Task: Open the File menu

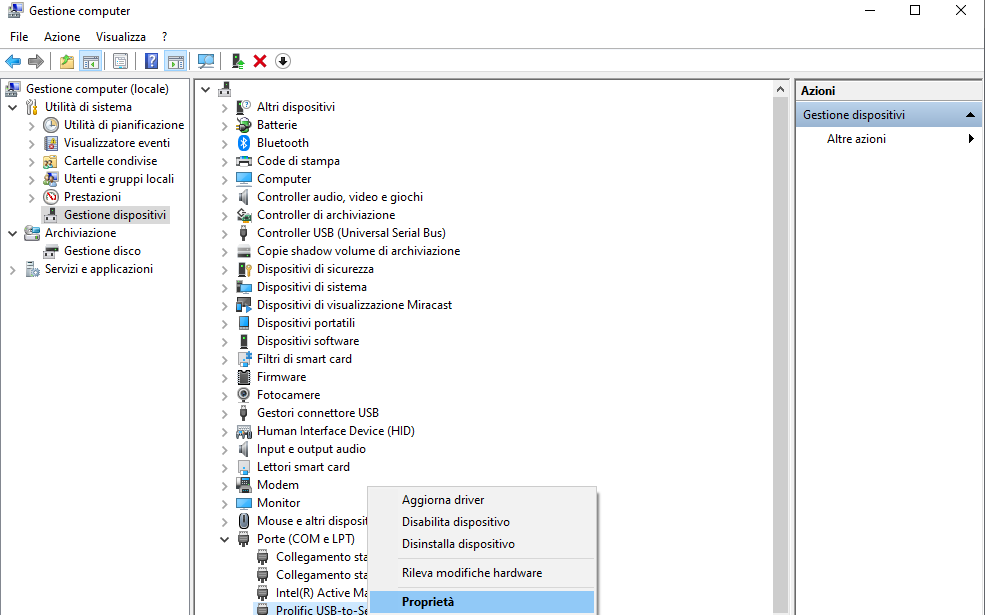Action: pos(19,36)
